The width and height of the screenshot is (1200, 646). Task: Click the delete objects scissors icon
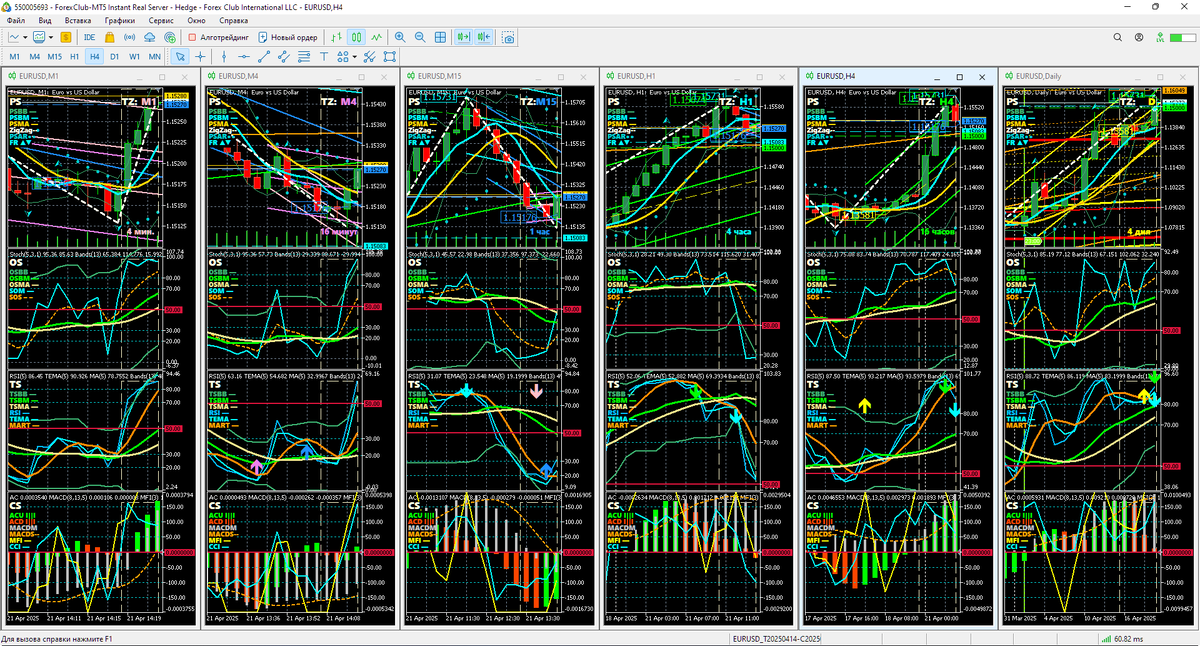coord(369,57)
